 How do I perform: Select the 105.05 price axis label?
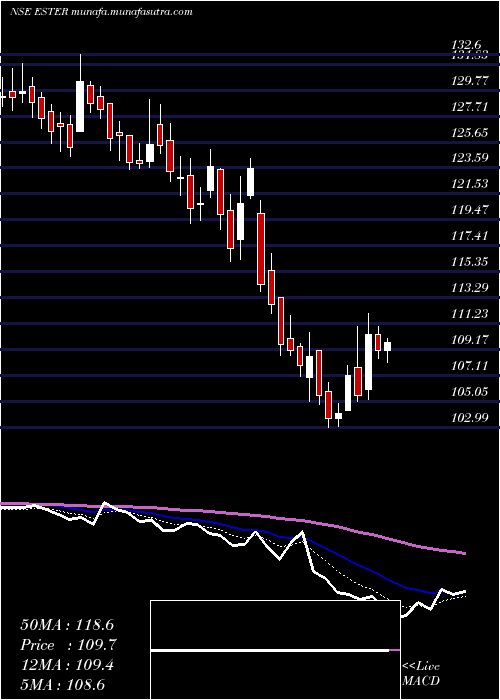pos(471,392)
